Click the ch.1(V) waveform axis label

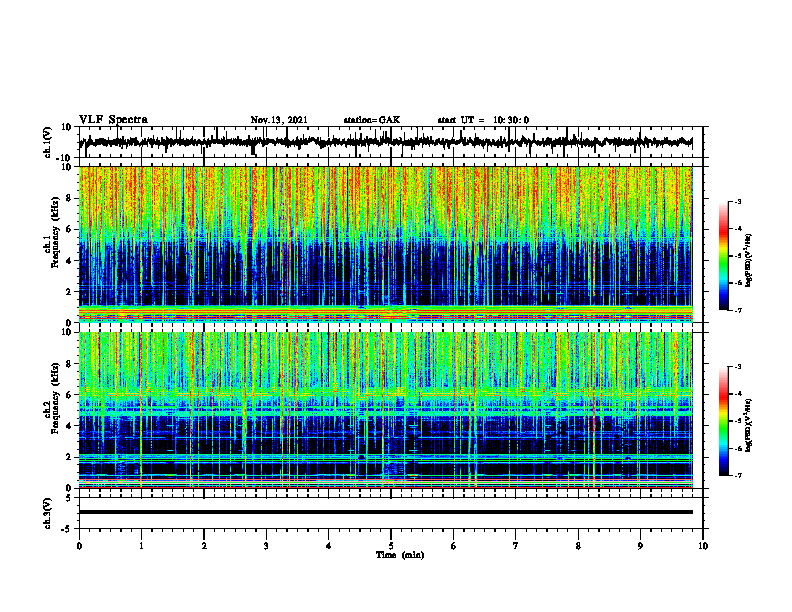coord(48,142)
